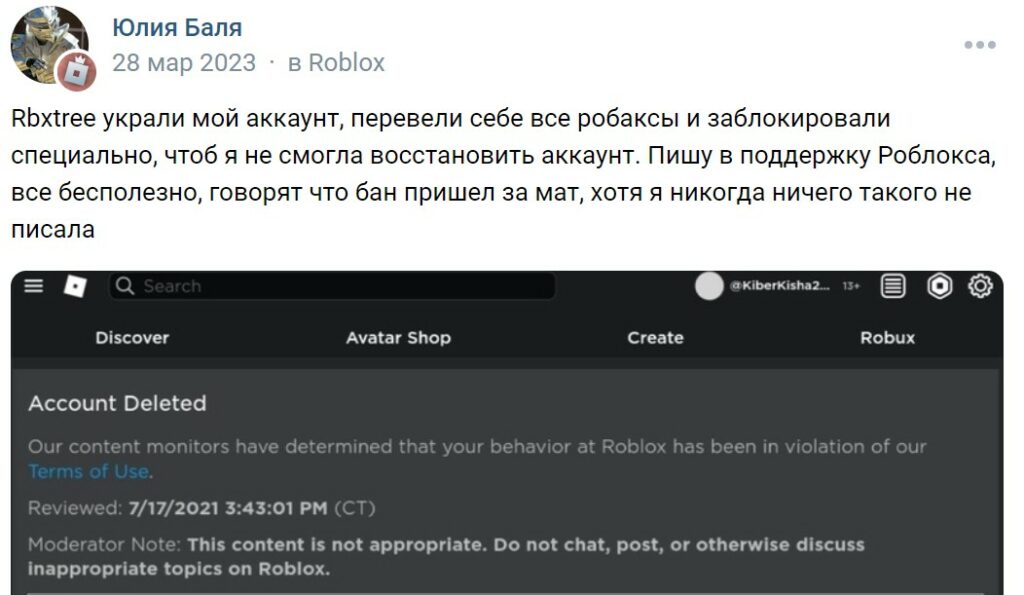This screenshot has height=595, width=1024.
Task: Click inside the Roblox search field
Action: (x=330, y=287)
